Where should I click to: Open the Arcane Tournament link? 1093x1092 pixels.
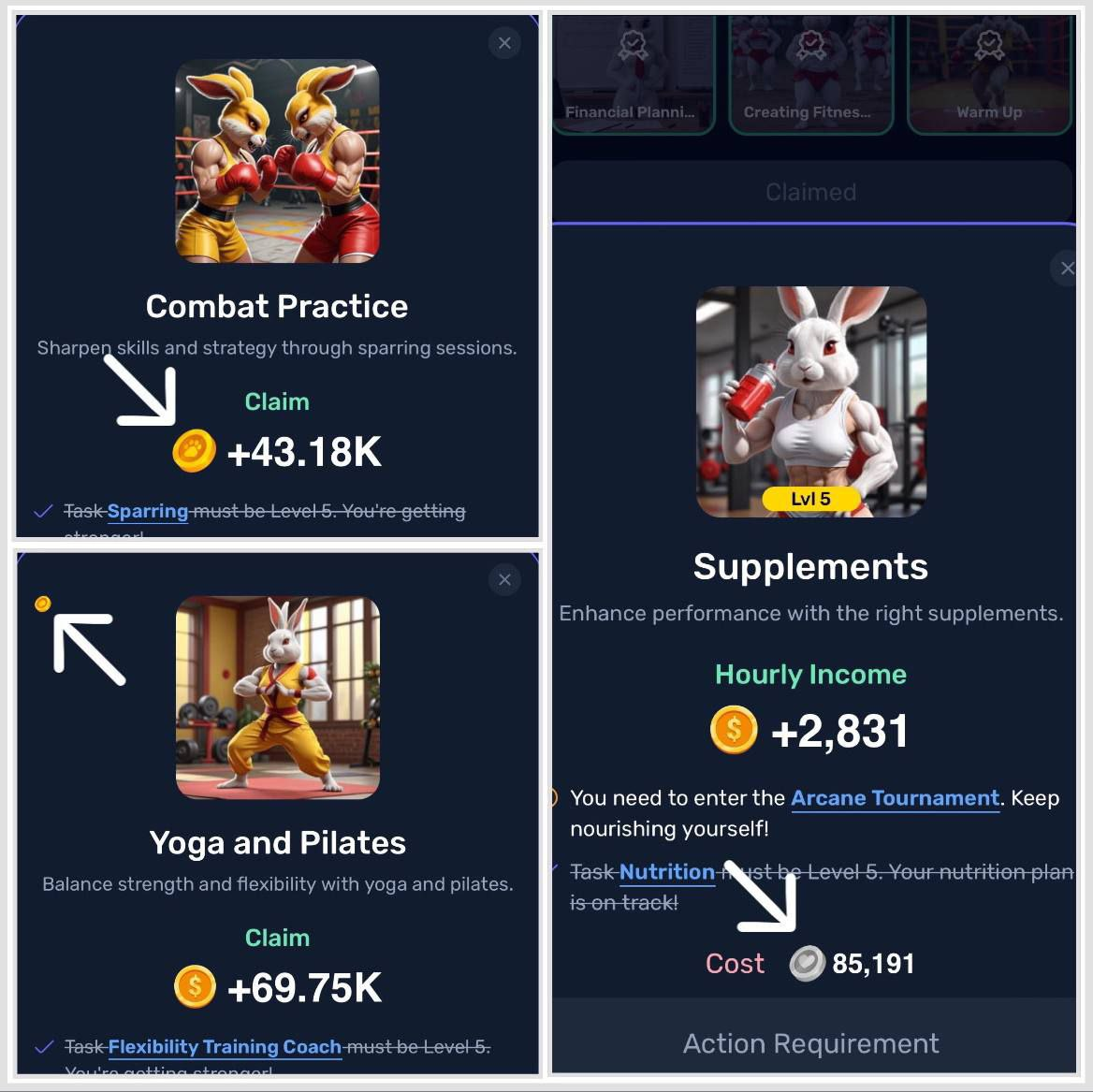(x=895, y=798)
